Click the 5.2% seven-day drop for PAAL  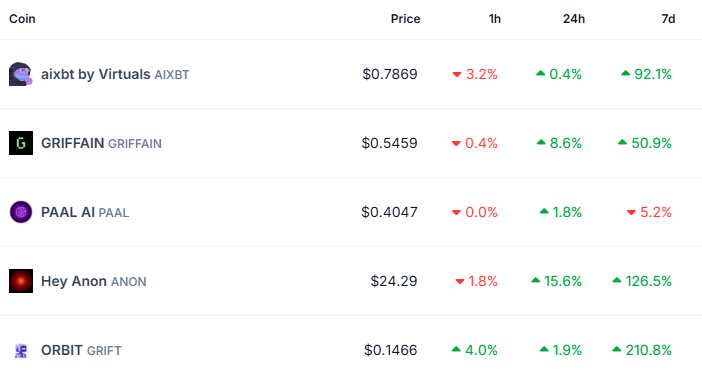(649, 212)
